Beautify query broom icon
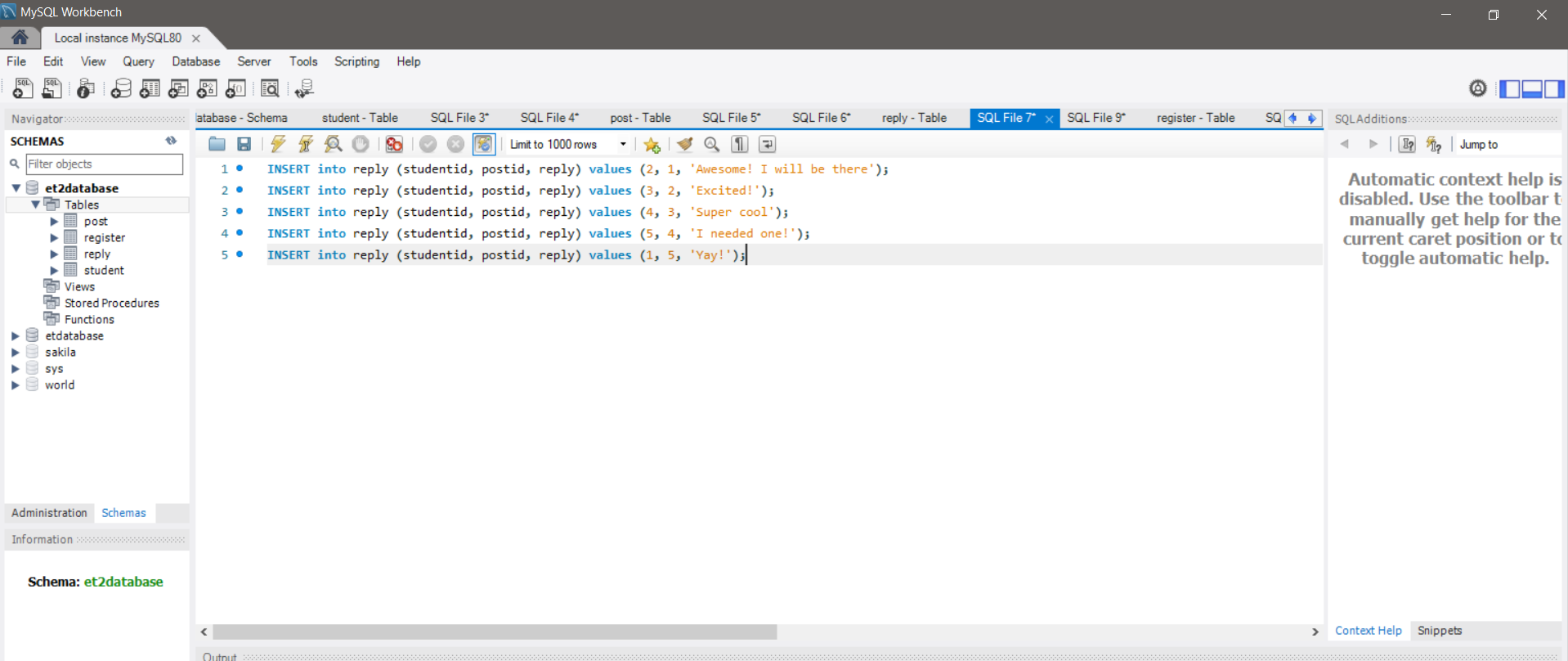This screenshot has height=661, width=1568. click(684, 144)
